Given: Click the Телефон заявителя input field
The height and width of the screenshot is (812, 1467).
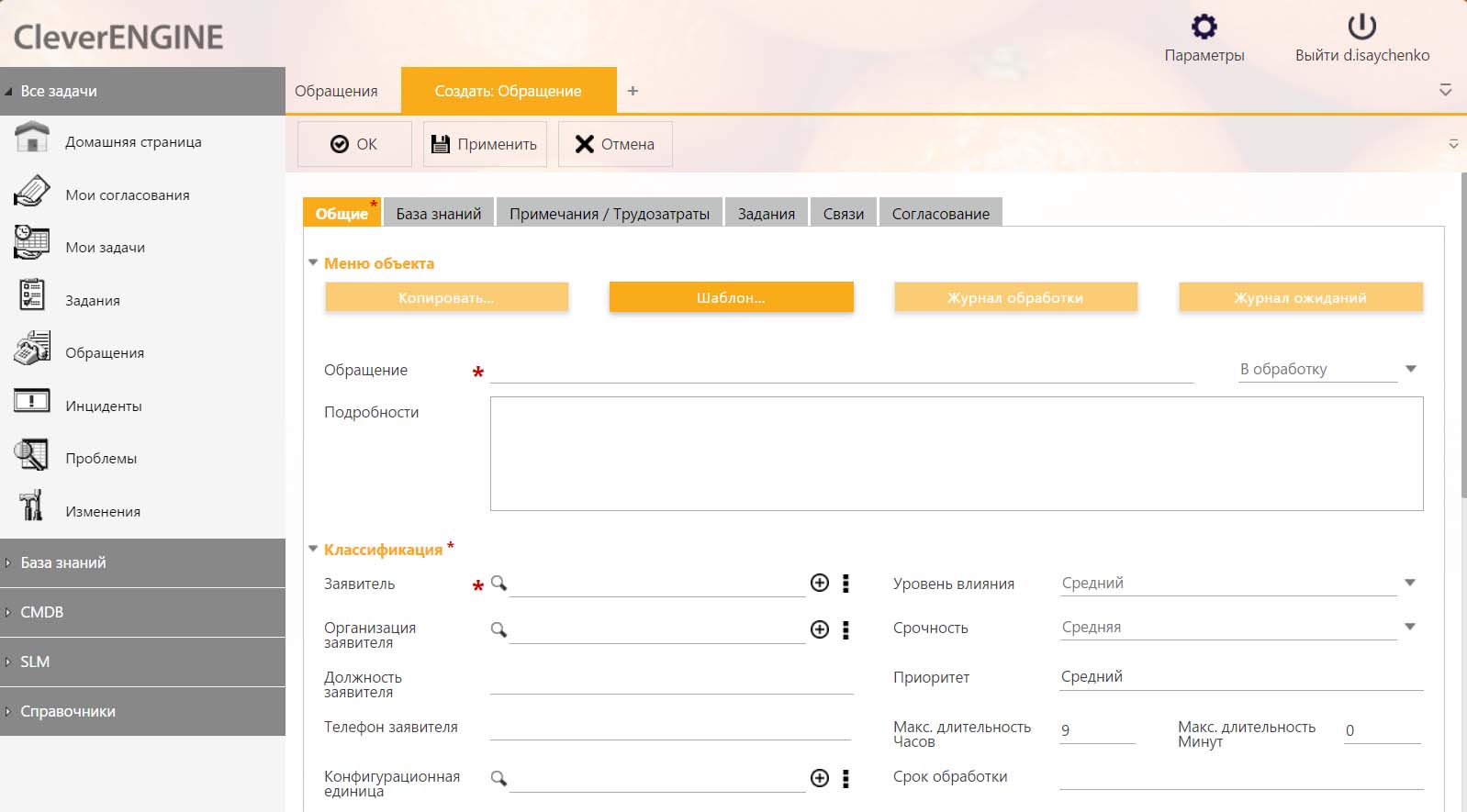Looking at the screenshot, I should (672, 728).
